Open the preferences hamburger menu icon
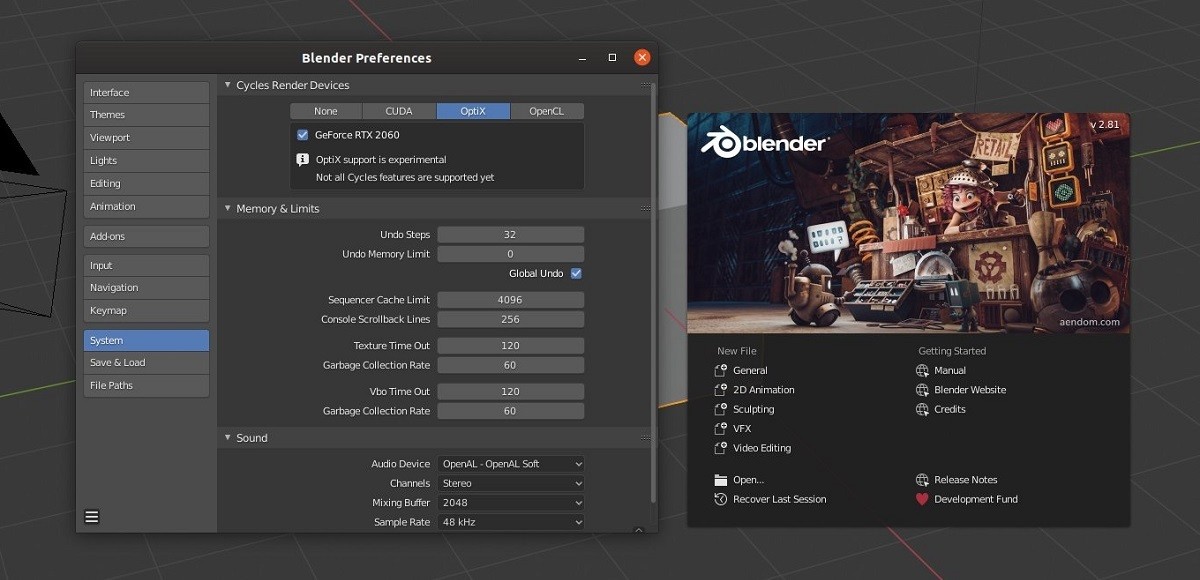The image size is (1200, 580). [x=92, y=517]
